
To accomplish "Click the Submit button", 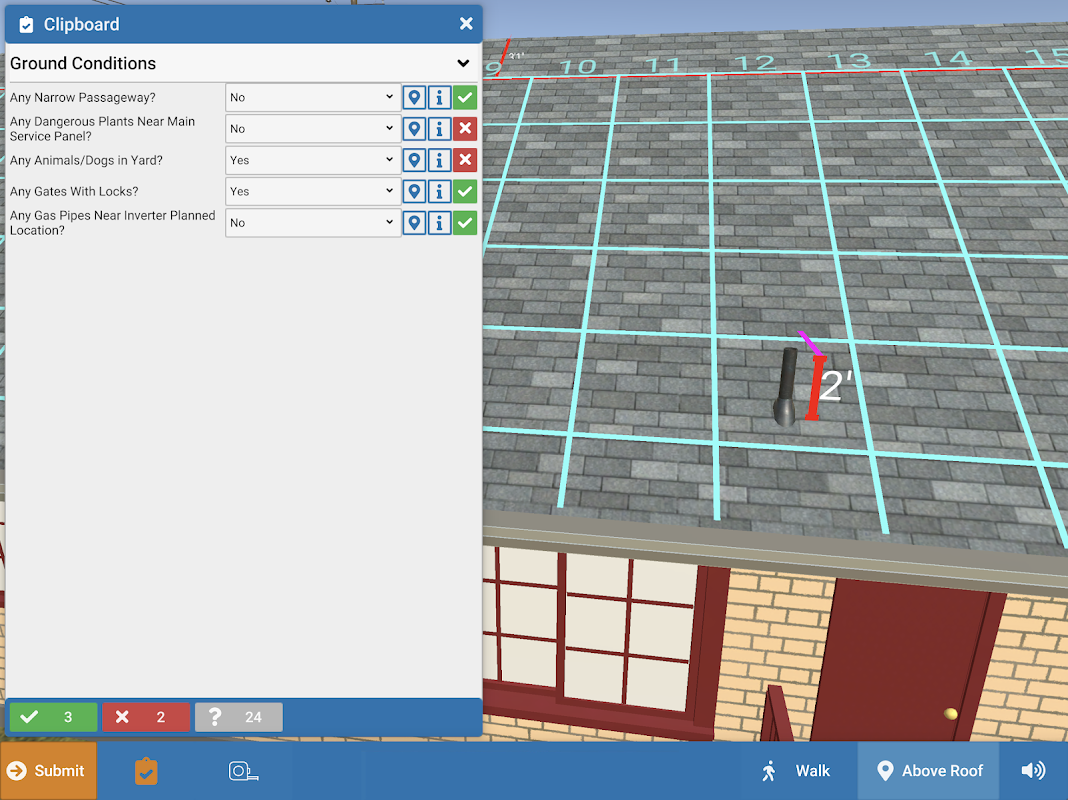I will [x=48, y=771].
